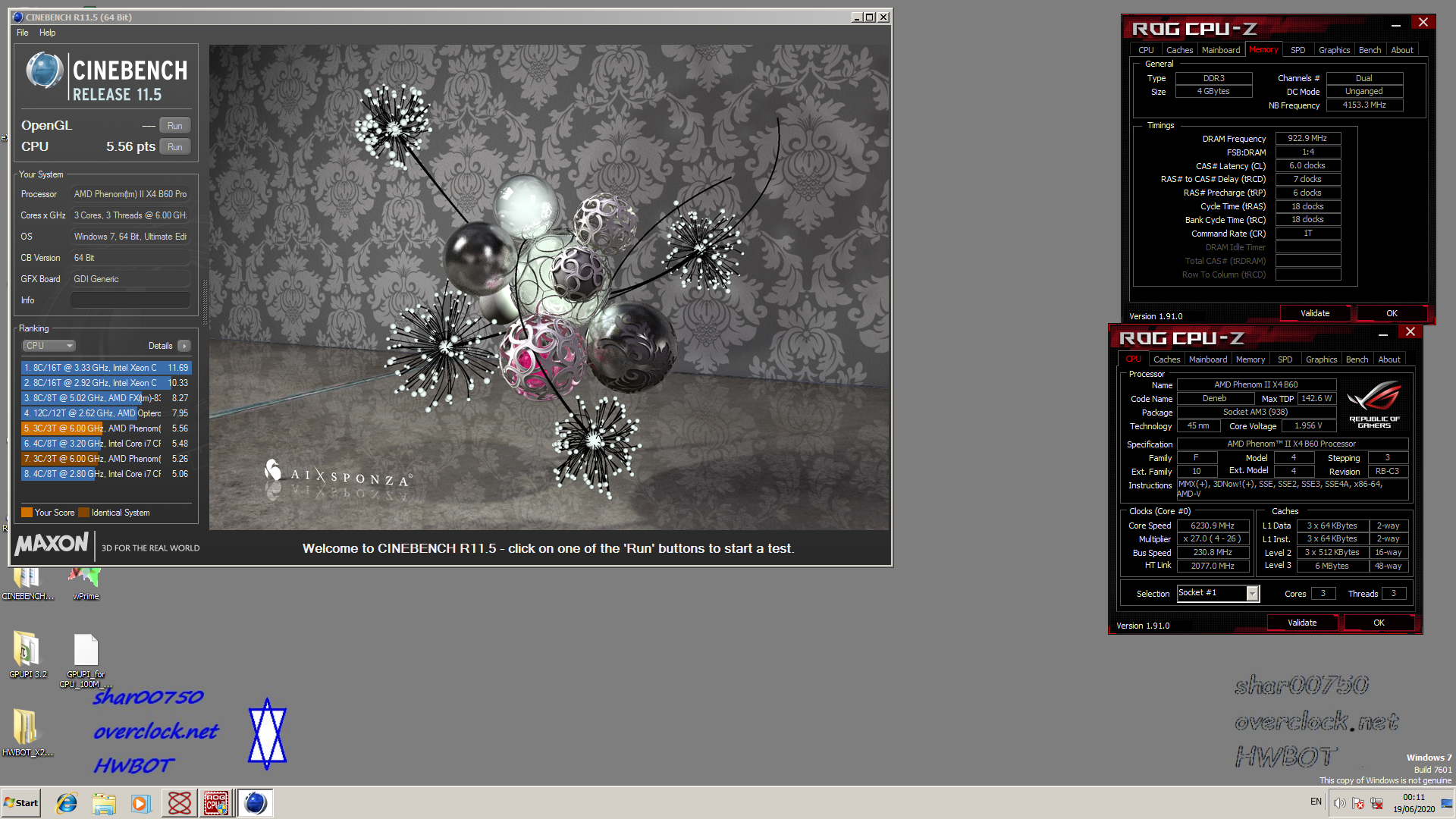Image resolution: width=1456 pixels, height=819 pixels.
Task: Select ranking row 7 AMD Phenom 5.26
Action: [x=106, y=459]
